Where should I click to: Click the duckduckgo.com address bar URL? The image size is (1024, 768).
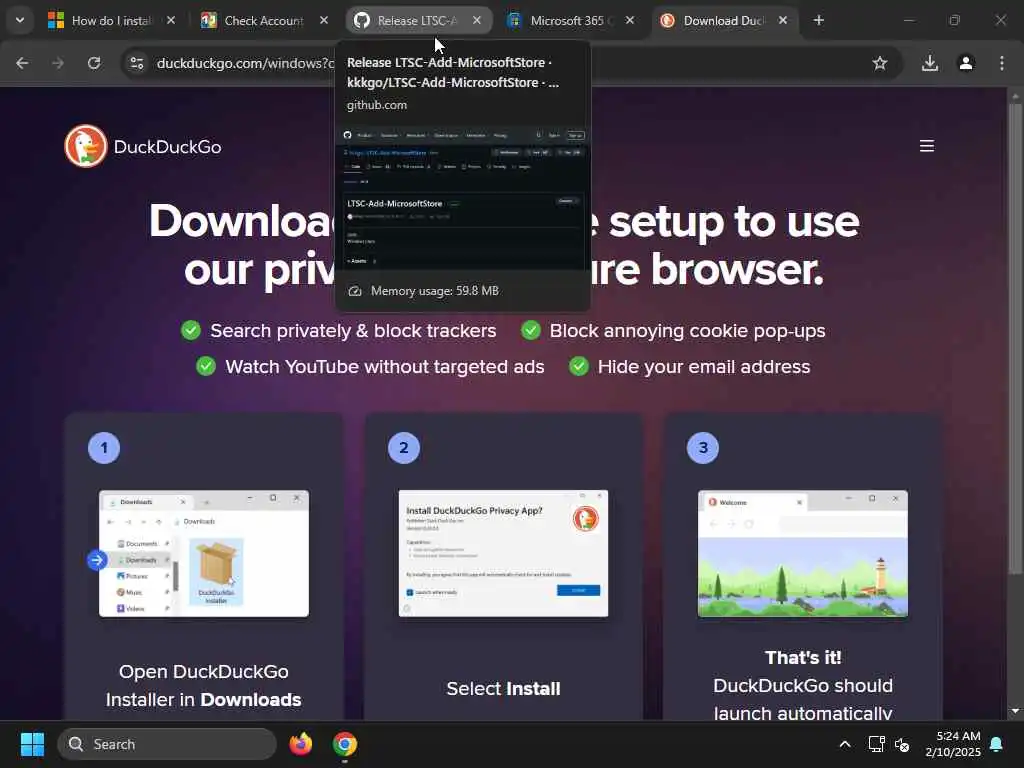tap(246, 63)
